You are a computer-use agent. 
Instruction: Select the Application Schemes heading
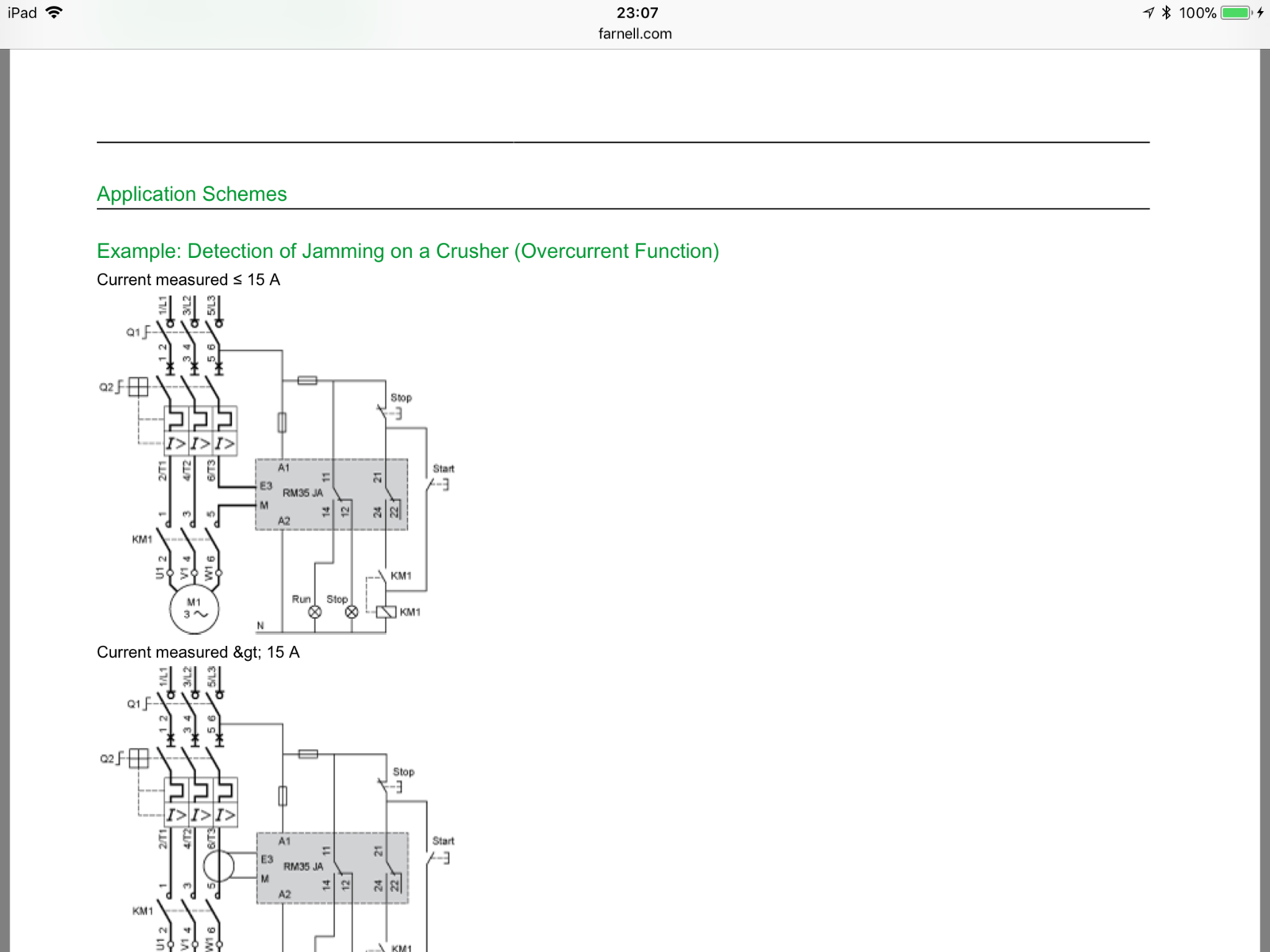[x=191, y=194]
